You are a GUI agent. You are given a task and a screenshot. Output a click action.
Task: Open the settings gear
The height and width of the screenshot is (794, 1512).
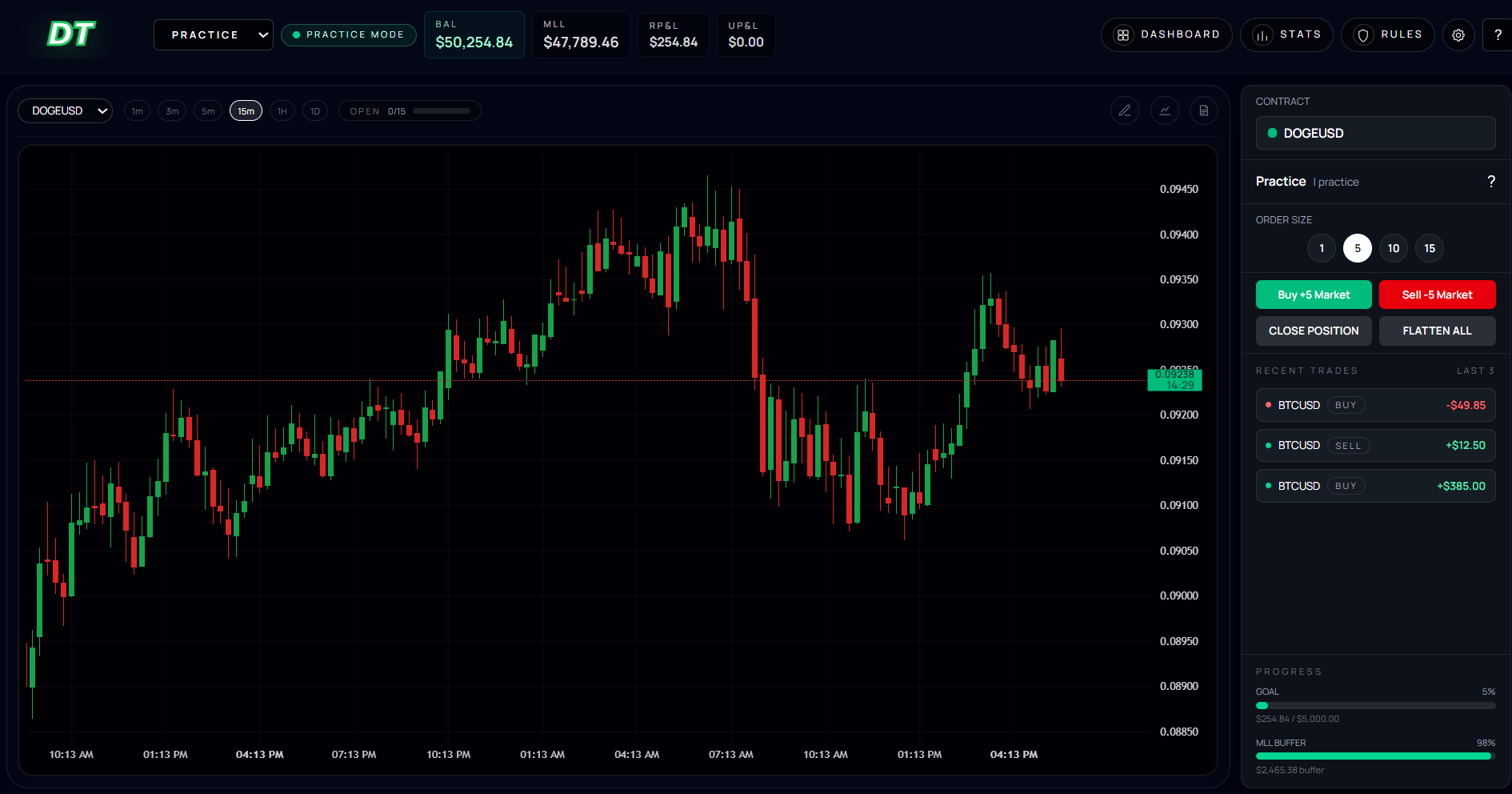1458,34
